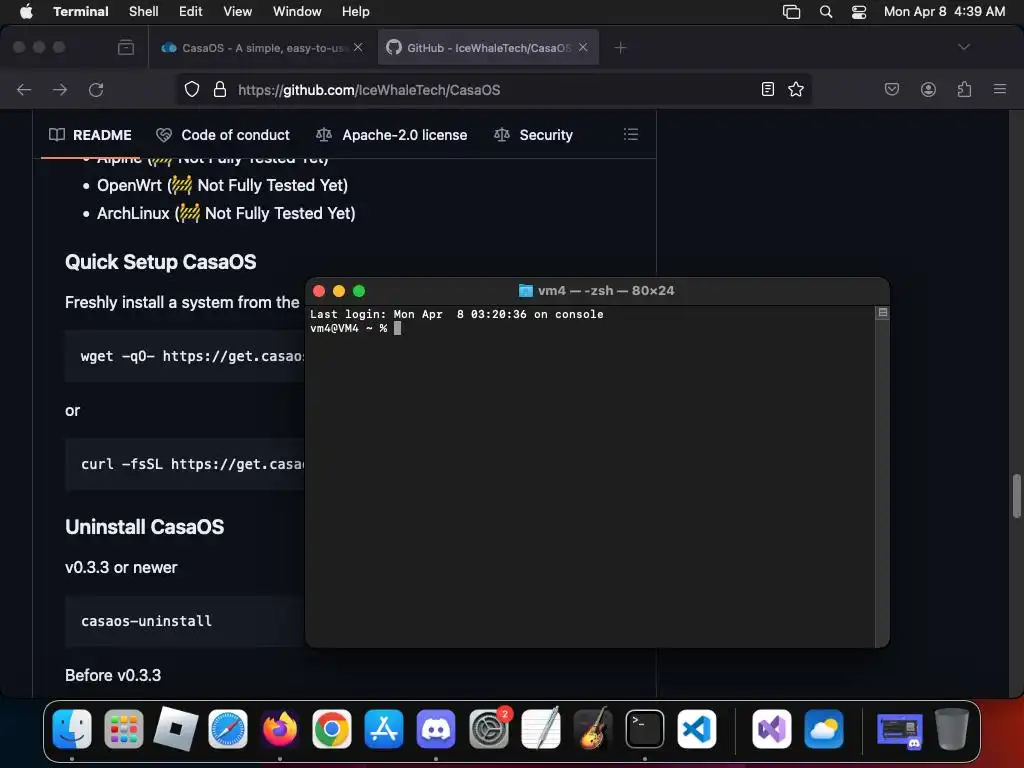Viewport: 1024px width, 768px height.
Task: Open System Settings from the Dock
Action: coord(488,728)
